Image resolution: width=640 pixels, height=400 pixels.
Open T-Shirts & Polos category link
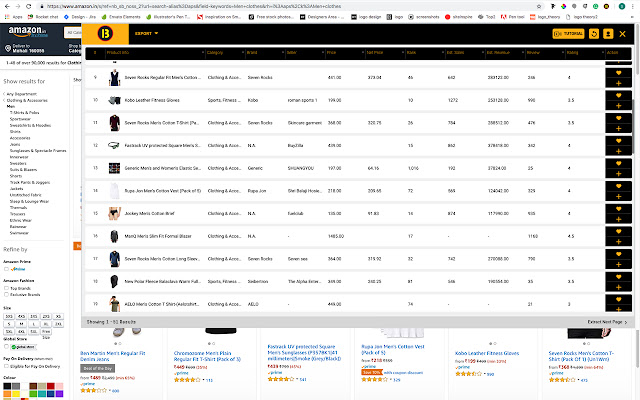click(x=24, y=113)
